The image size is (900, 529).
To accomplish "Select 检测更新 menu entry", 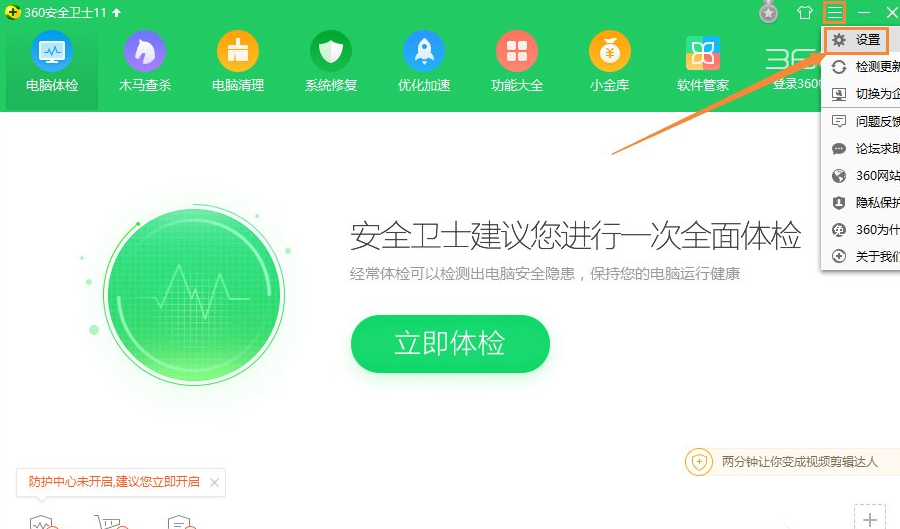I will pos(861,67).
